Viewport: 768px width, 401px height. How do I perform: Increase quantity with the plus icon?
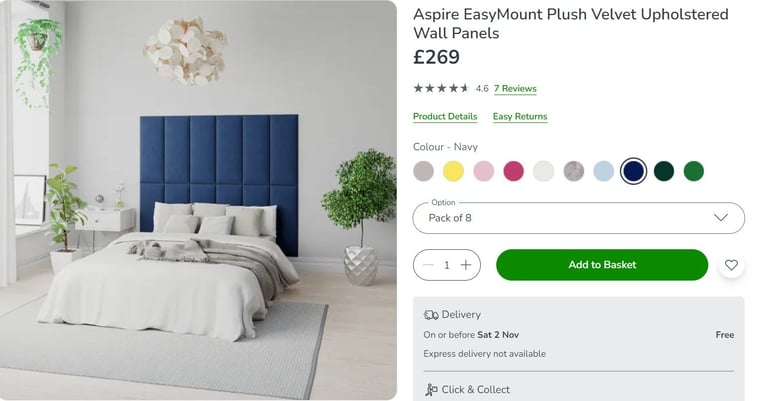point(466,265)
